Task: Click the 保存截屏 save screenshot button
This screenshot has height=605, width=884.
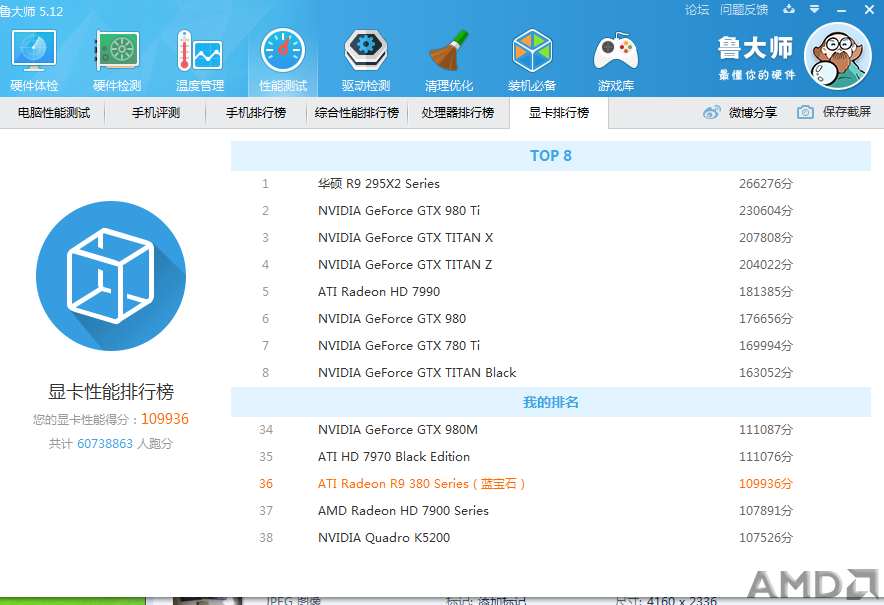Action: 834,112
